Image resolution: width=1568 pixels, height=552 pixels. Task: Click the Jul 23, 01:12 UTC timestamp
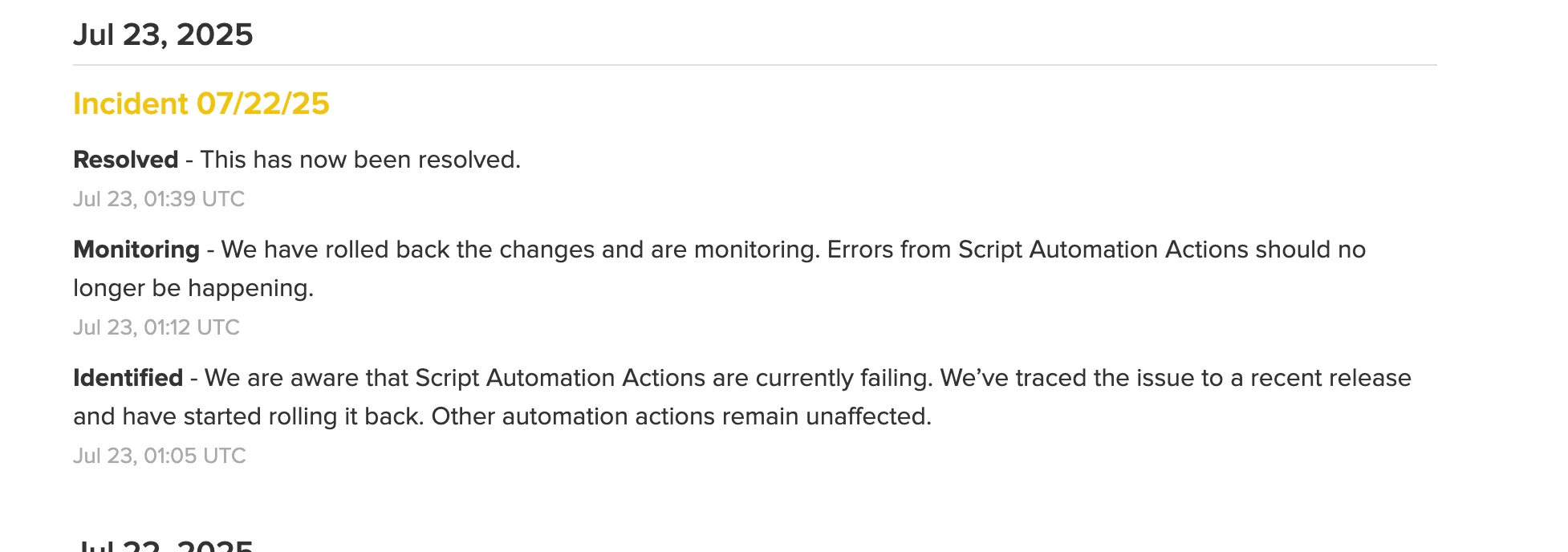(x=156, y=327)
